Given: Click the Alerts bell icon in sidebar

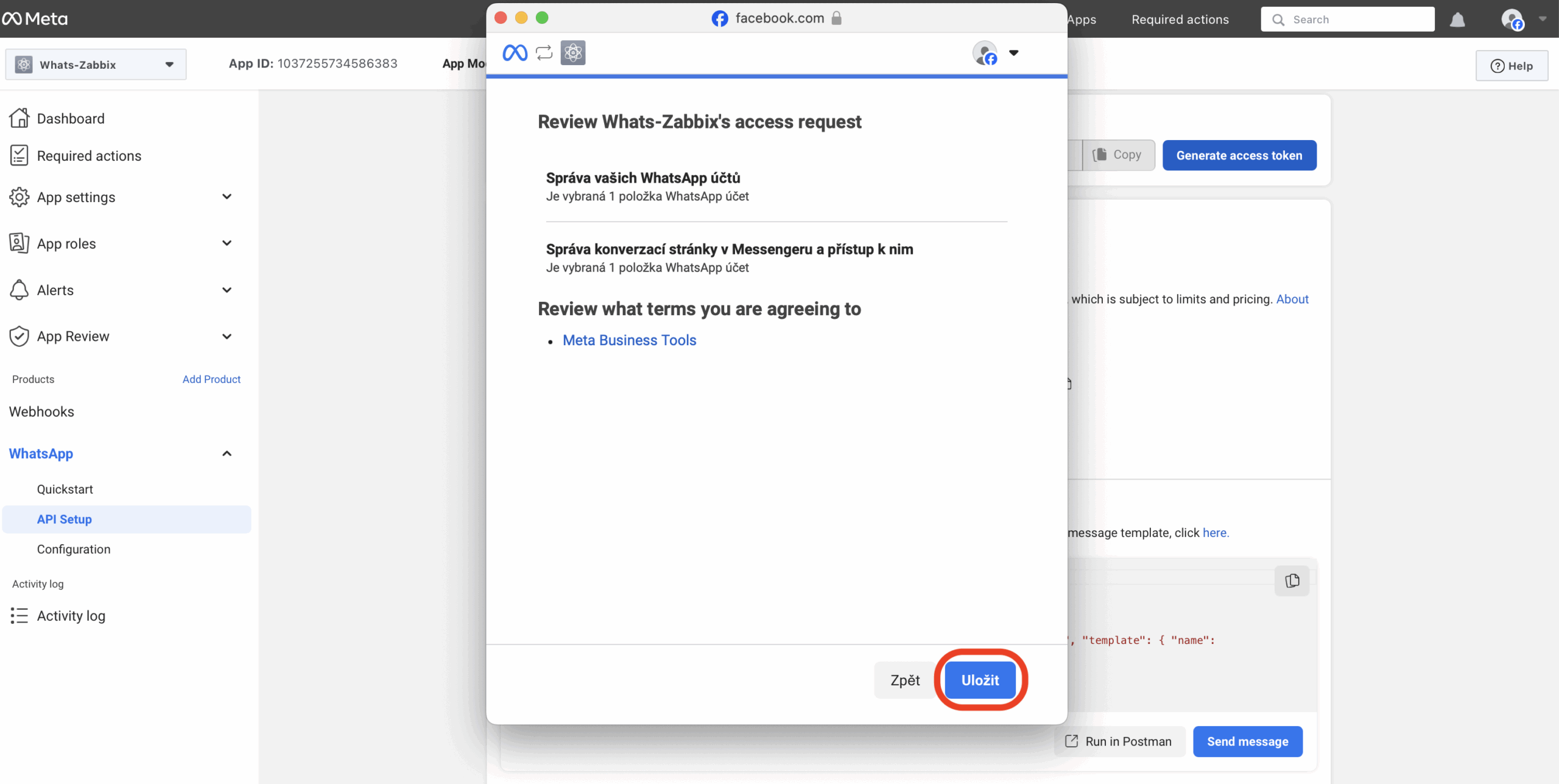Looking at the screenshot, I should click(19, 290).
